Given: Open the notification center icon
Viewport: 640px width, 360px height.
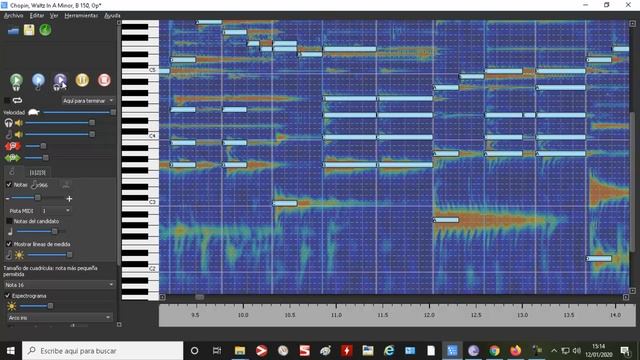Looking at the screenshot, I should [625, 351].
